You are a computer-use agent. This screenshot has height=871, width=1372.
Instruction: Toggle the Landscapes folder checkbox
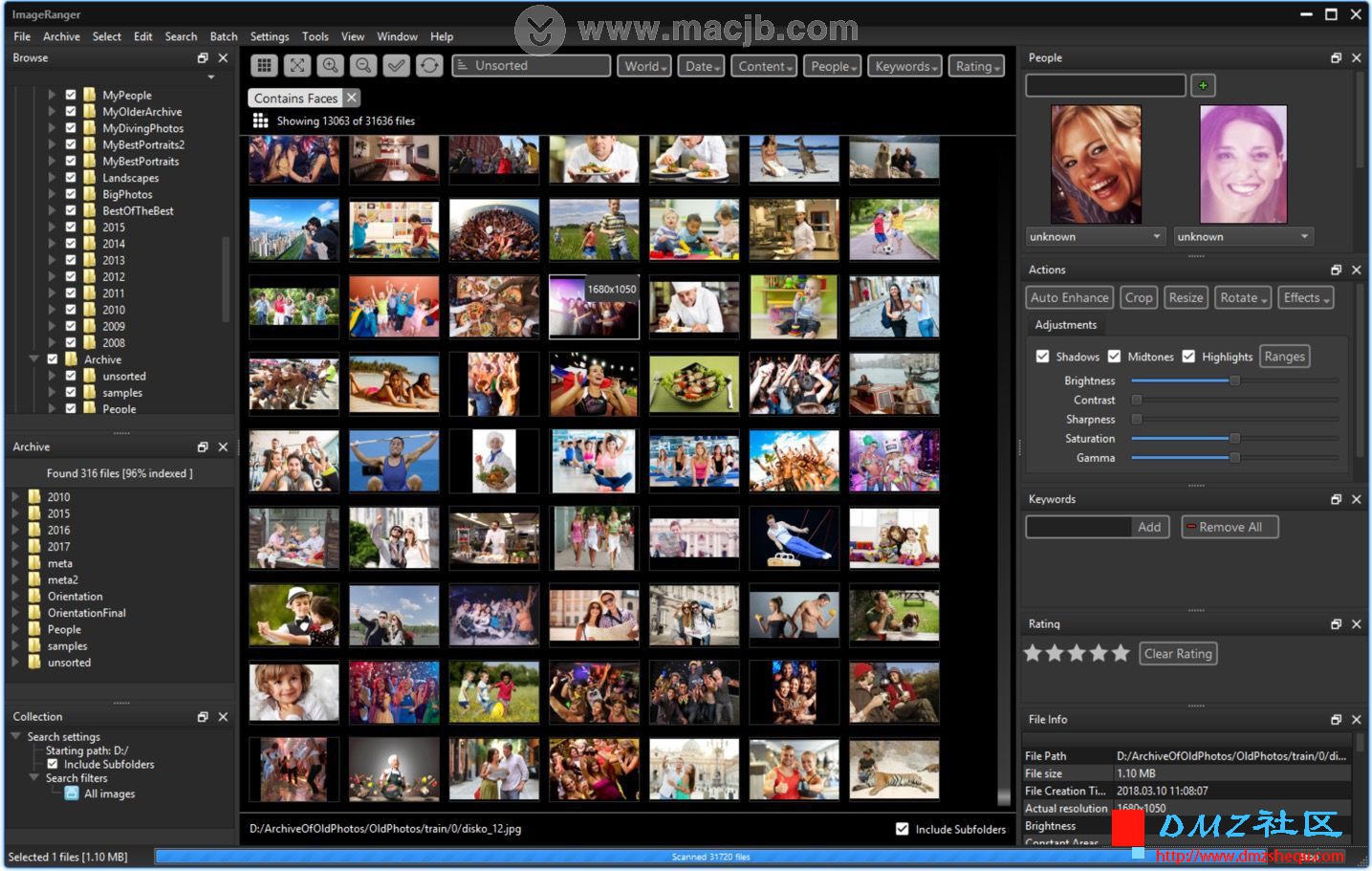click(71, 178)
